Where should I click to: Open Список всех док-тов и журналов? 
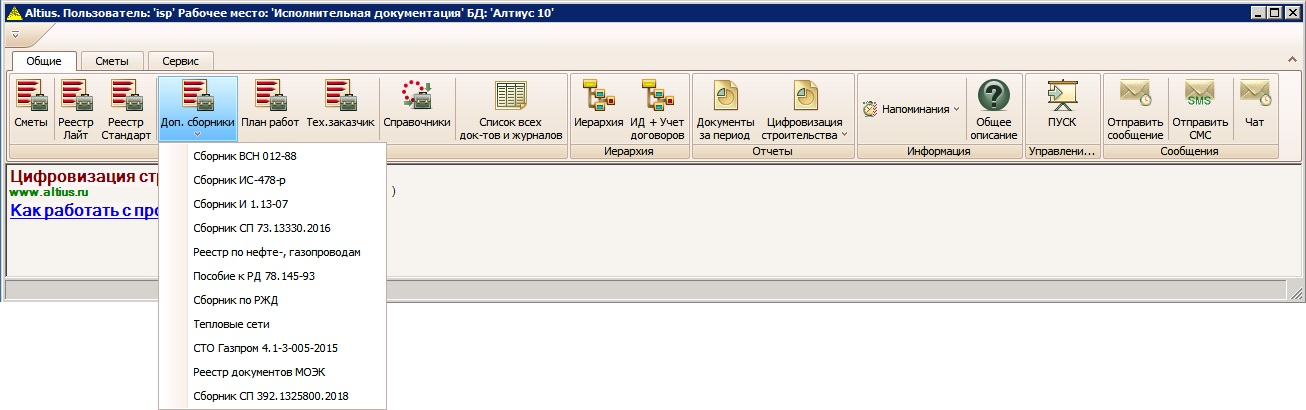pos(510,108)
